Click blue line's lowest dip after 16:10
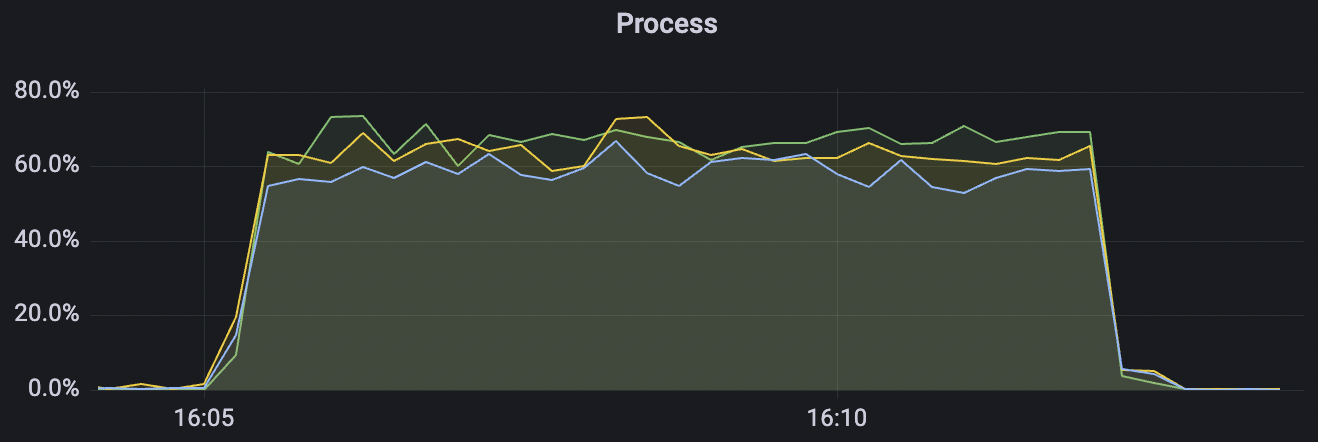This screenshot has width=1318, height=442. click(x=963, y=193)
